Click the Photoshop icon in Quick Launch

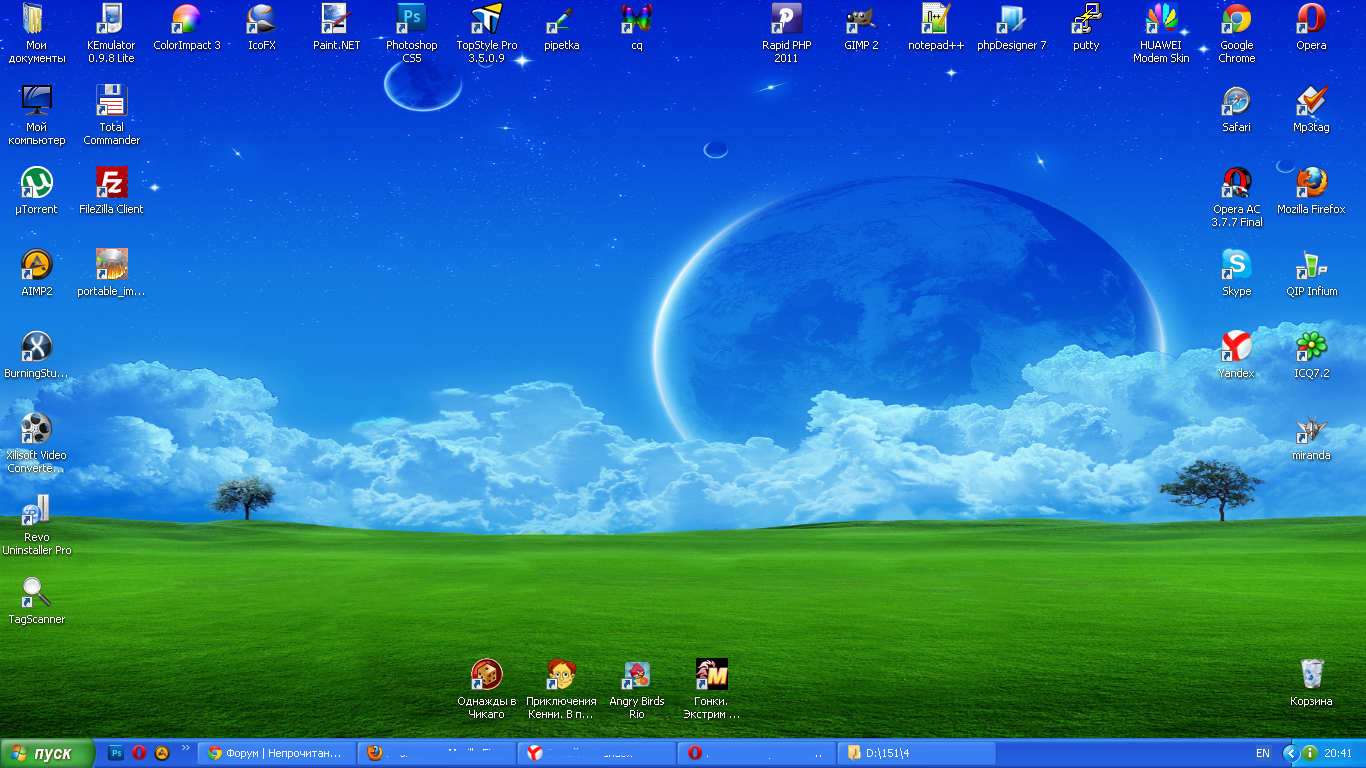[x=116, y=753]
